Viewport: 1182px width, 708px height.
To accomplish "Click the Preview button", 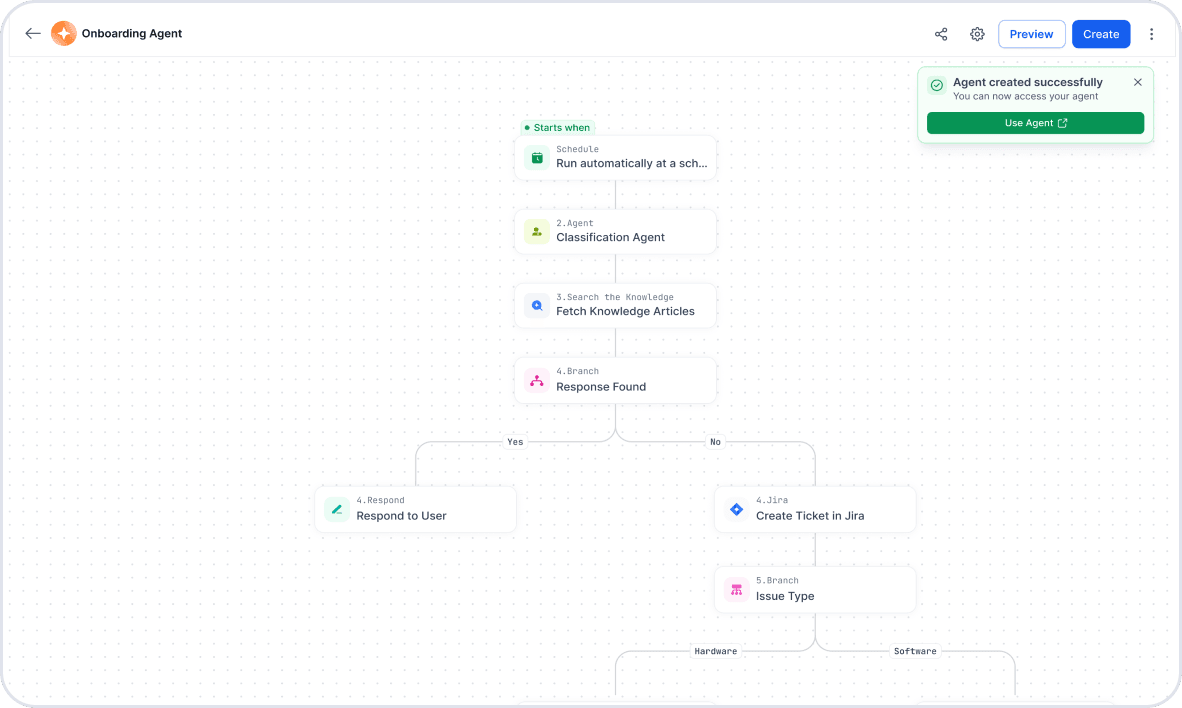I will pos(1031,34).
